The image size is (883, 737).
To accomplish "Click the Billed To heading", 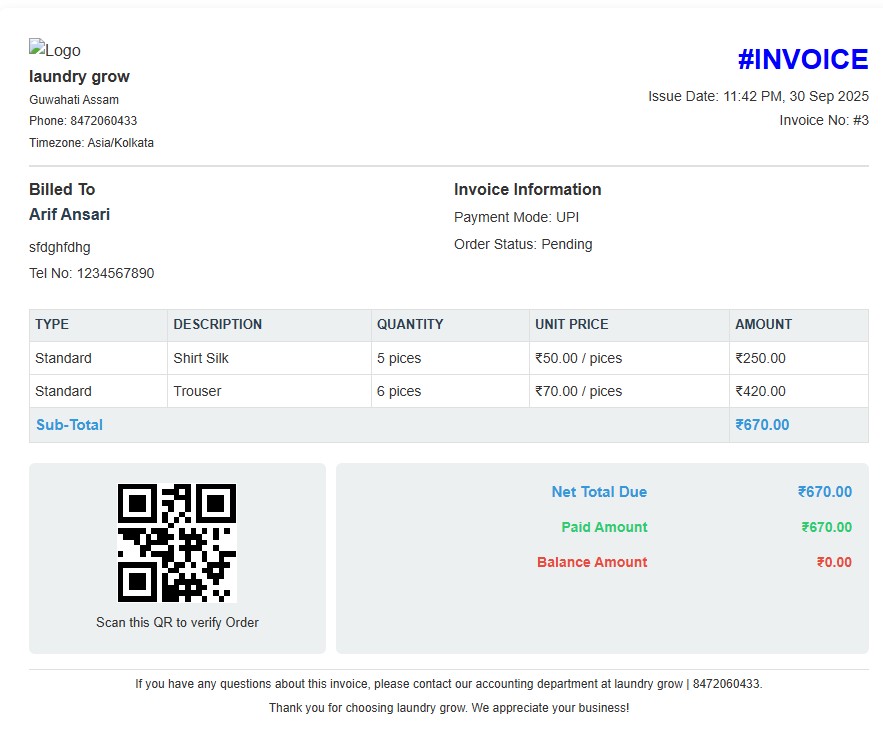I will pos(62,189).
